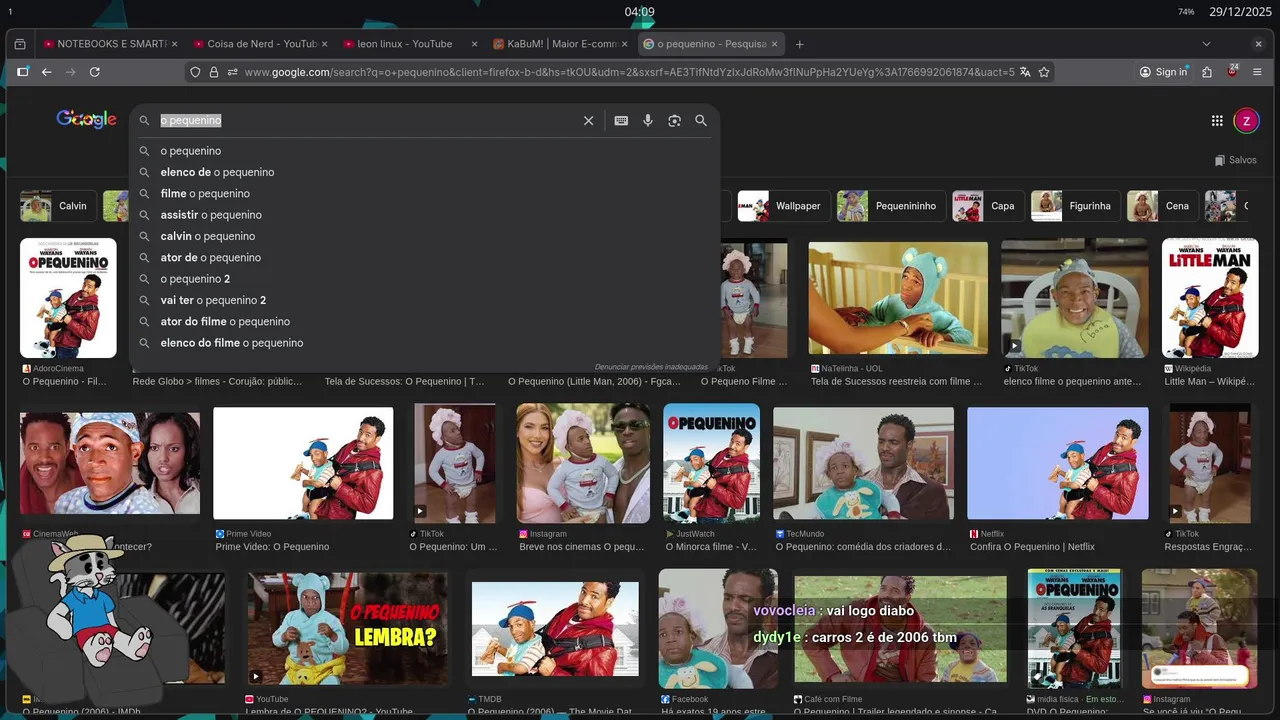
Task: Open the Prime Video O Pequenino image
Action: coord(303,463)
